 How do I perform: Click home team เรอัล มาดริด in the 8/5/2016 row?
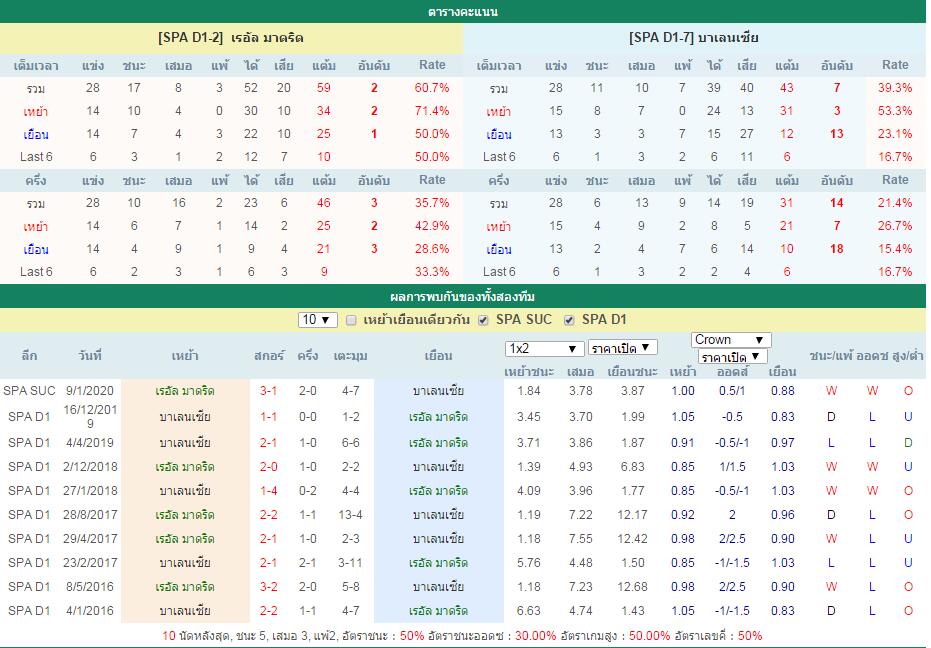click(x=185, y=587)
